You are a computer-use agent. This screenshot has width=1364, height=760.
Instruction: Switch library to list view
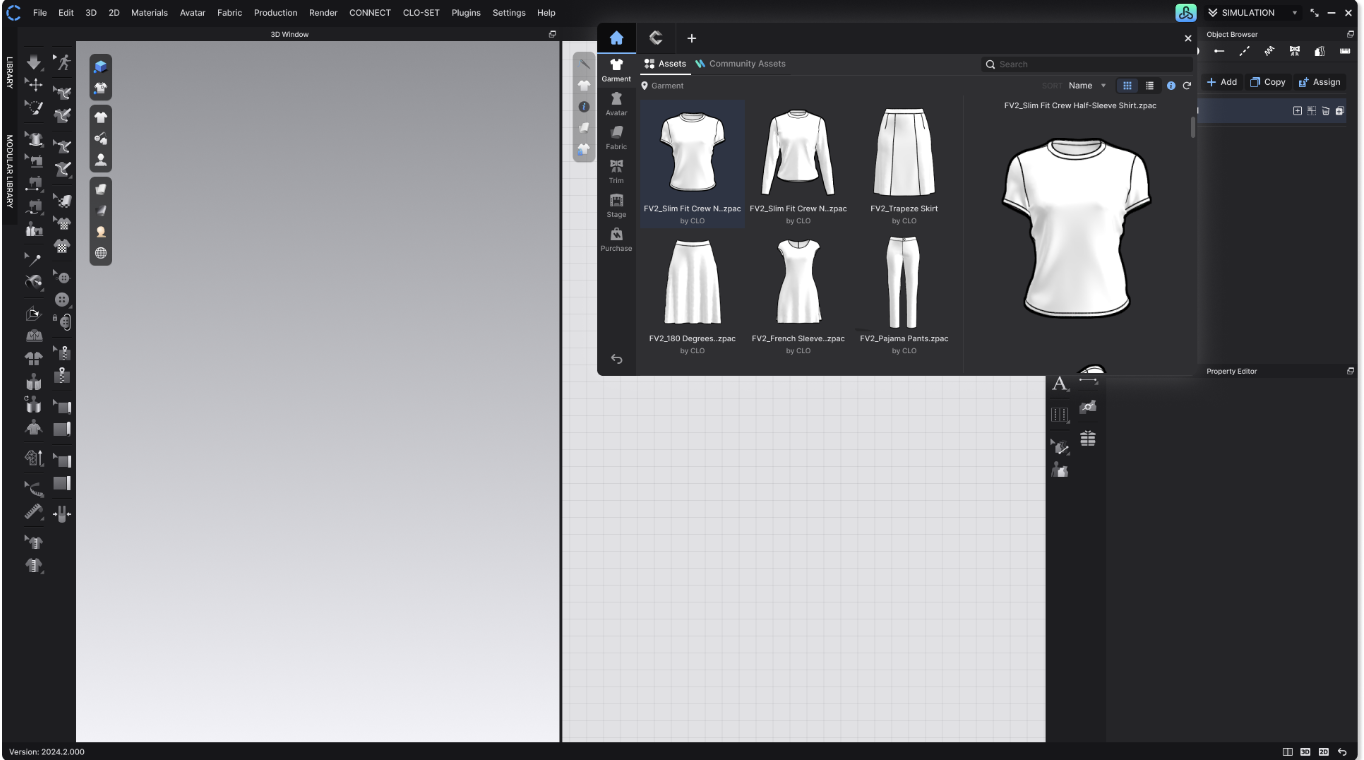(1150, 86)
